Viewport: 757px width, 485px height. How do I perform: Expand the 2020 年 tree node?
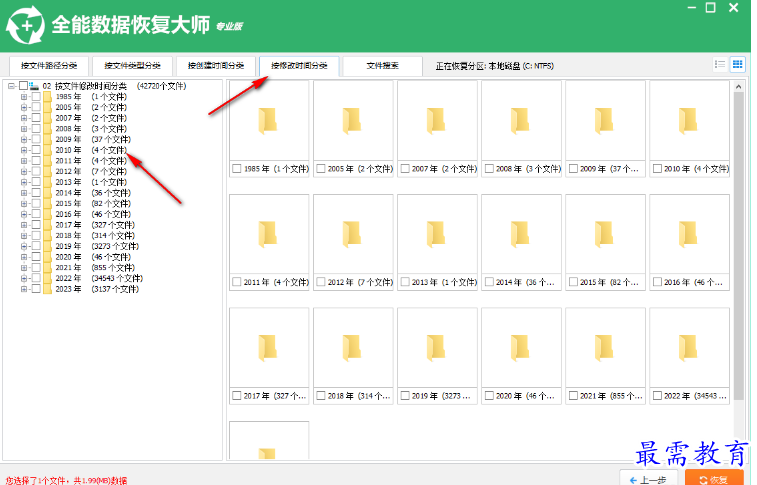pyautogui.click(x=24, y=257)
